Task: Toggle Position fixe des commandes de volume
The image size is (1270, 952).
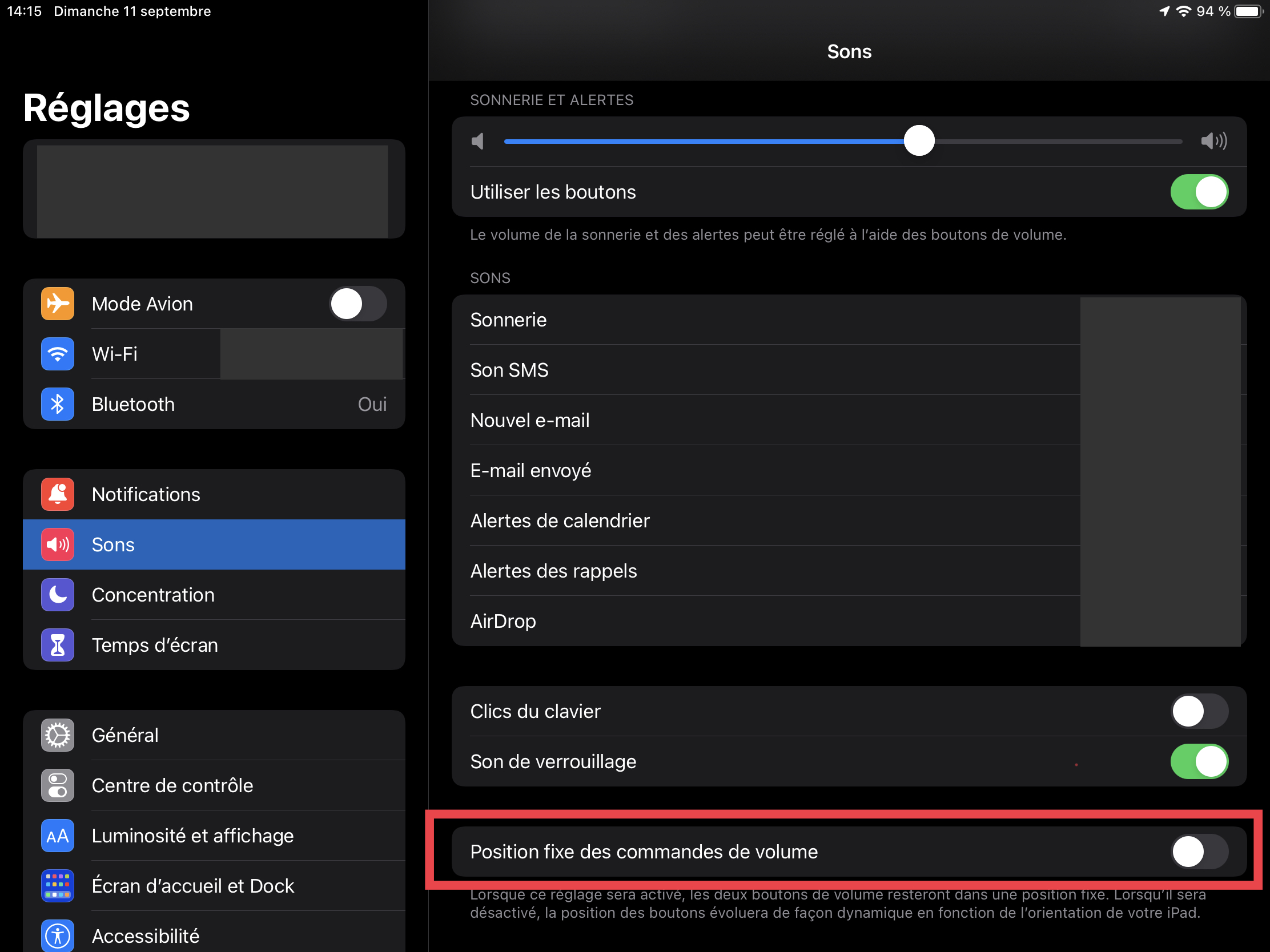Action: 1199,852
